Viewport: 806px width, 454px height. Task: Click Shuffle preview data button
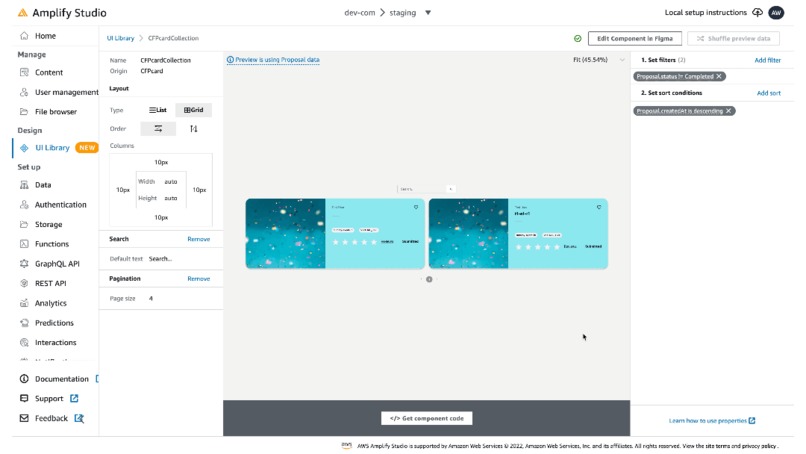pos(733,39)
